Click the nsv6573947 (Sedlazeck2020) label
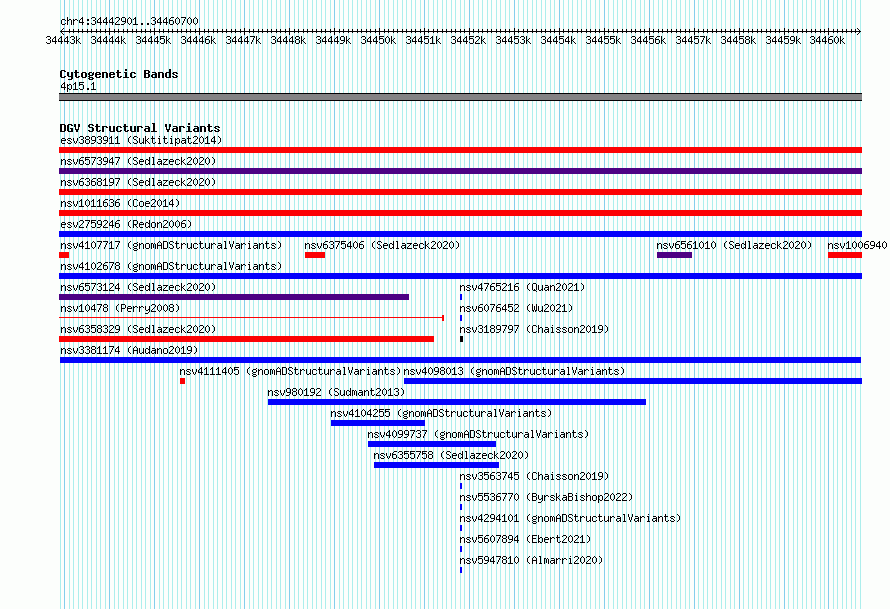890x609 pixels. 138,161
